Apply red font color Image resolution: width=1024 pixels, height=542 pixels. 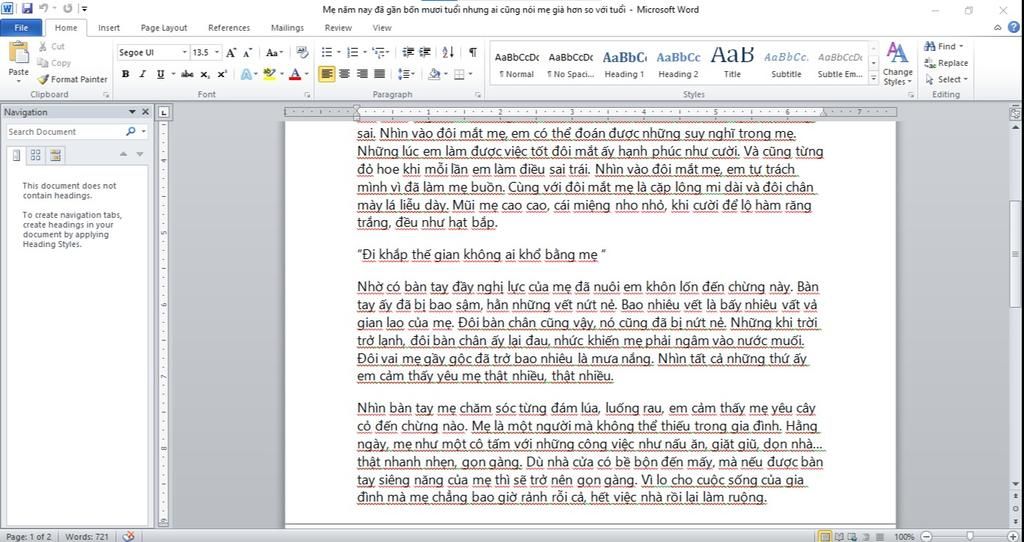[x=295, y=74]
